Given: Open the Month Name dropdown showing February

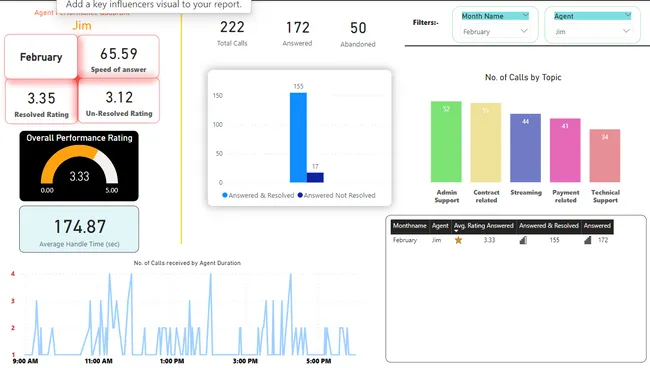Looking at the screenshot, I should pyautogui.click(x=495, y=31).
